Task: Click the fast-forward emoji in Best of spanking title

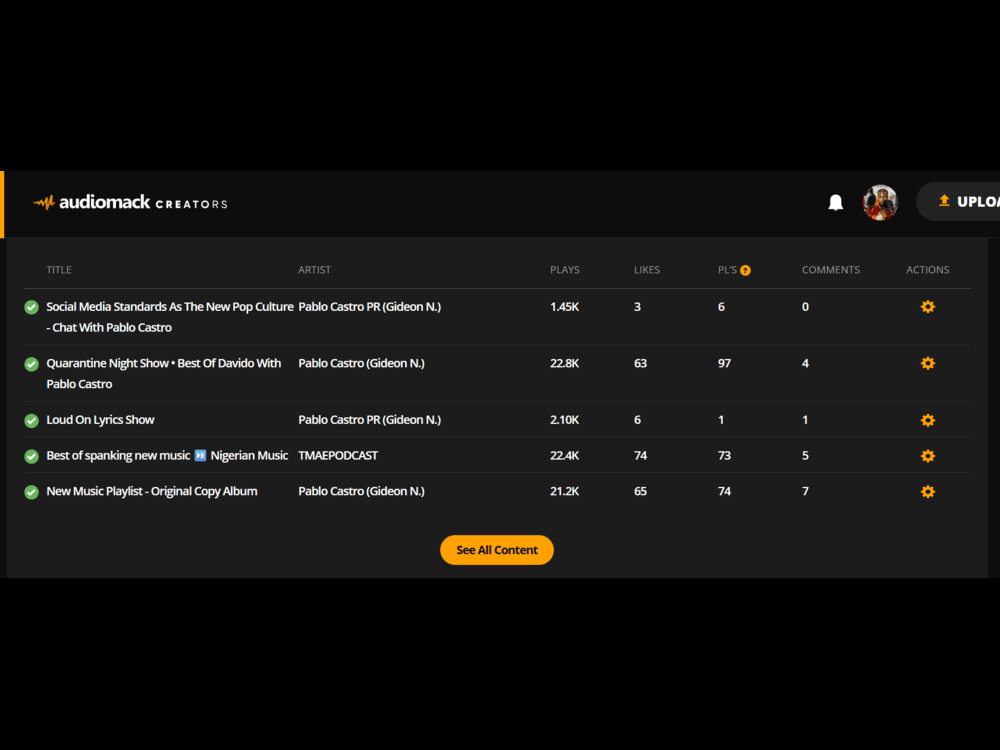Action: (200, 455)
